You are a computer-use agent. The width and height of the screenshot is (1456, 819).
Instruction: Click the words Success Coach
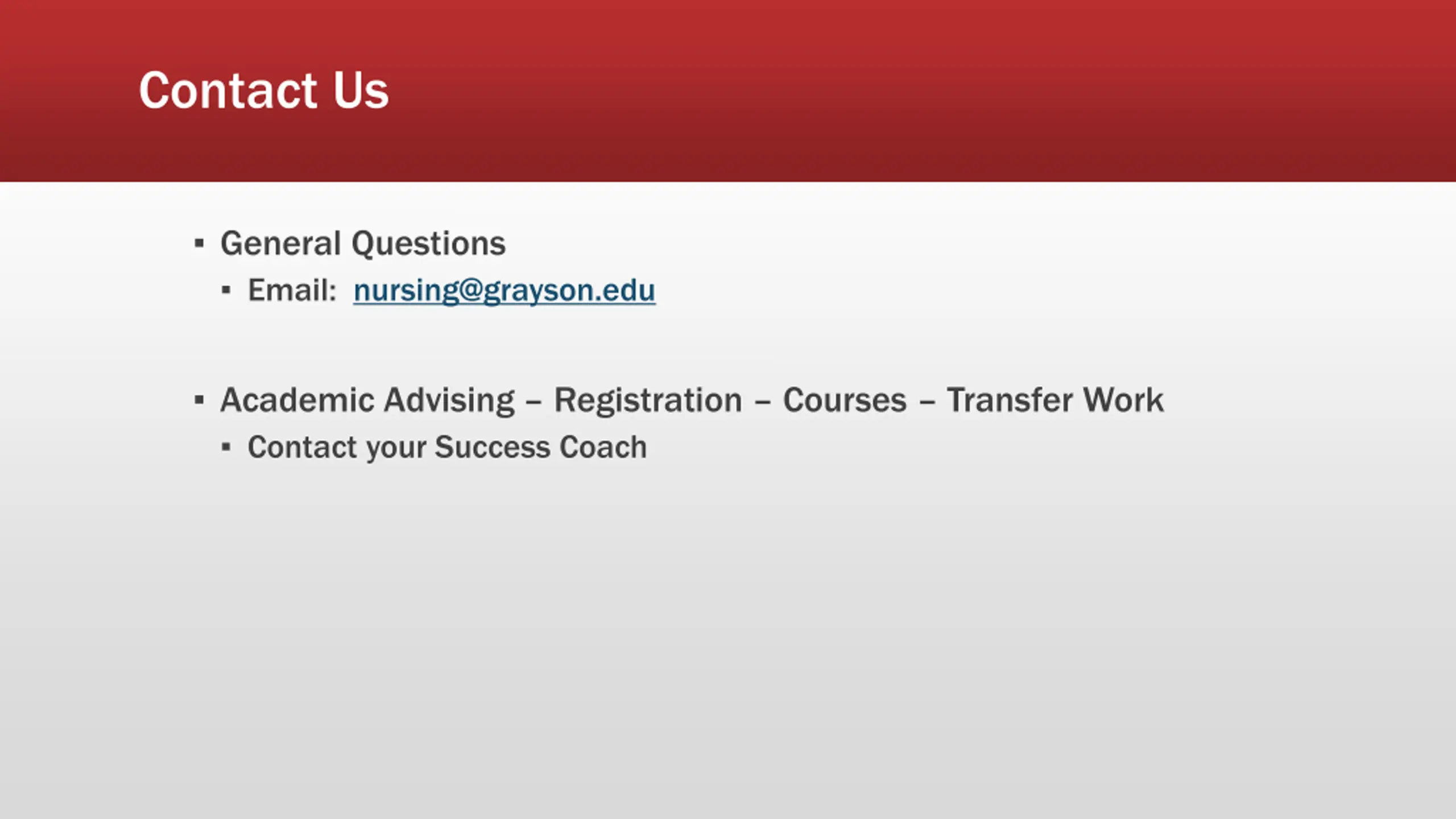(541, 447)
